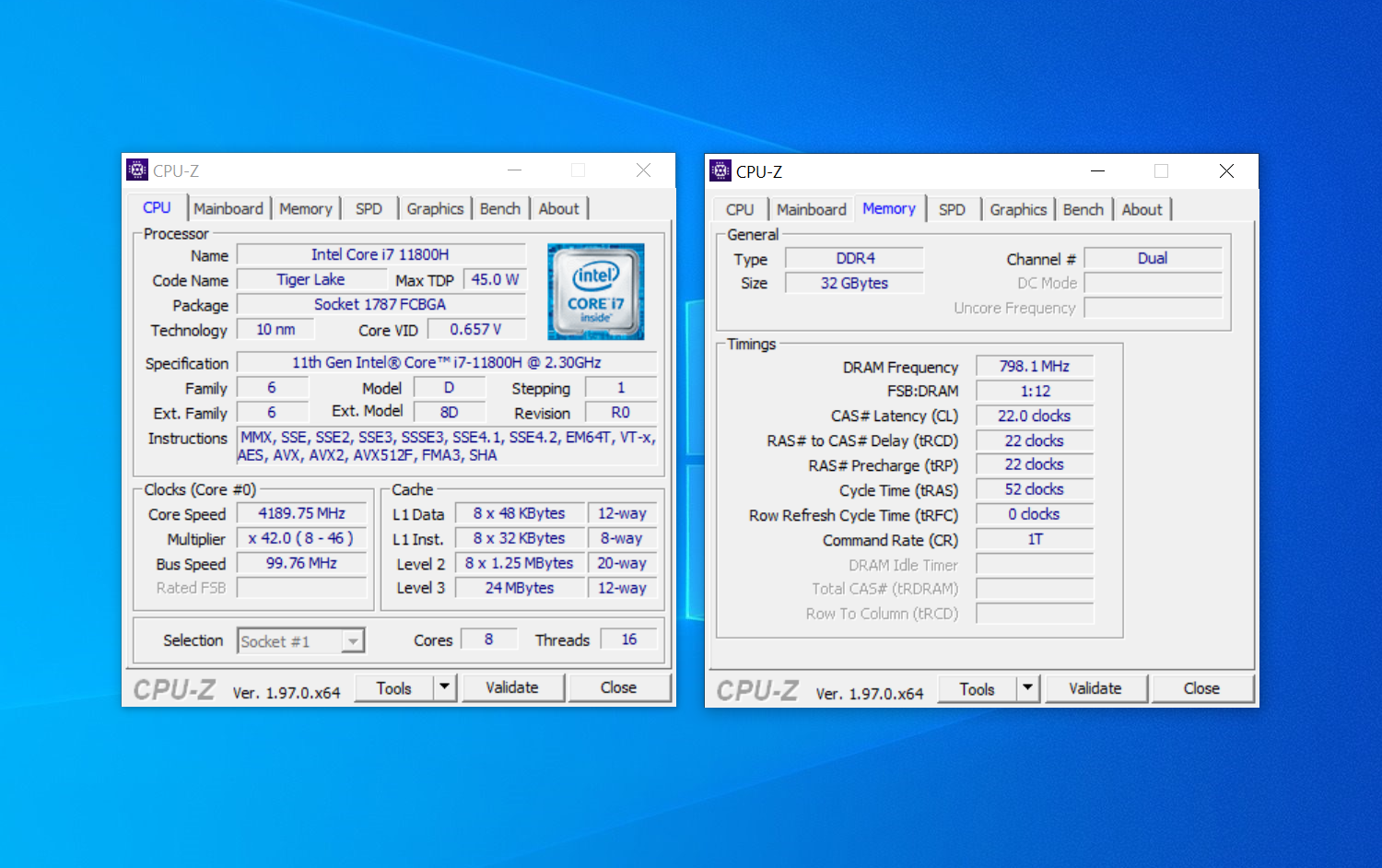Click the Threads count 16 field
1382x868 pixels.
click(629, 639)
